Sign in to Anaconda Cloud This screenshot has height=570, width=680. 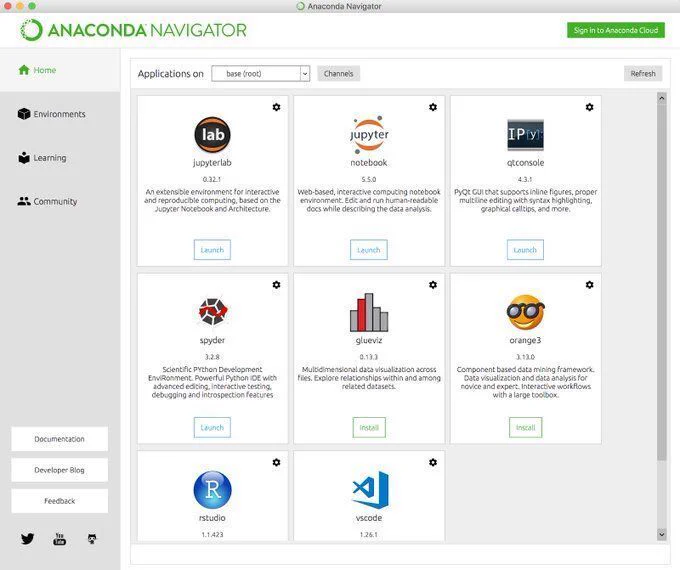[x=616, y=30]
